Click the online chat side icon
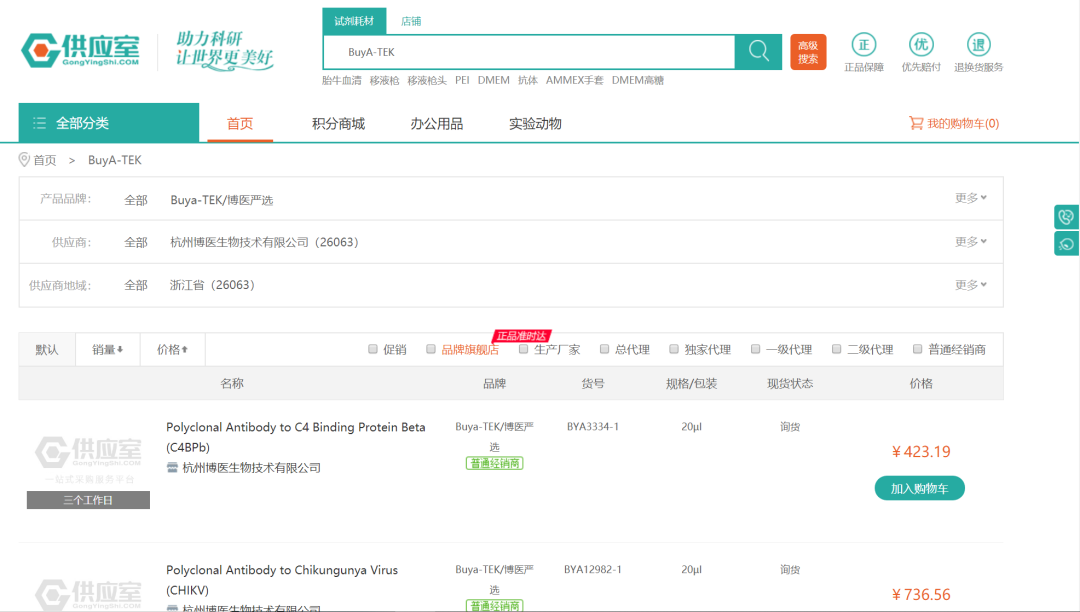This screenshot has width=1080, height=612. click(x=1066, y=244)
